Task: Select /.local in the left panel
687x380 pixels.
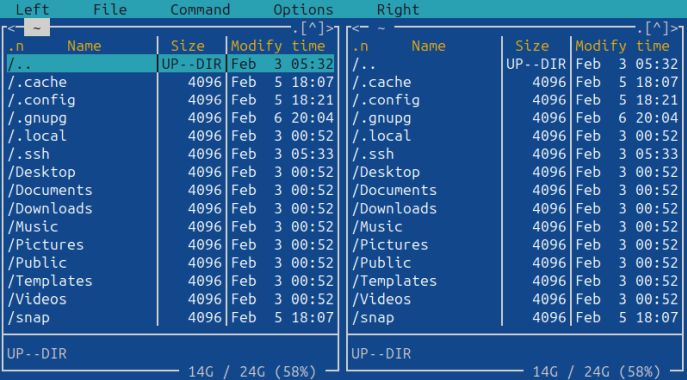Action: (x=170, y=136)
